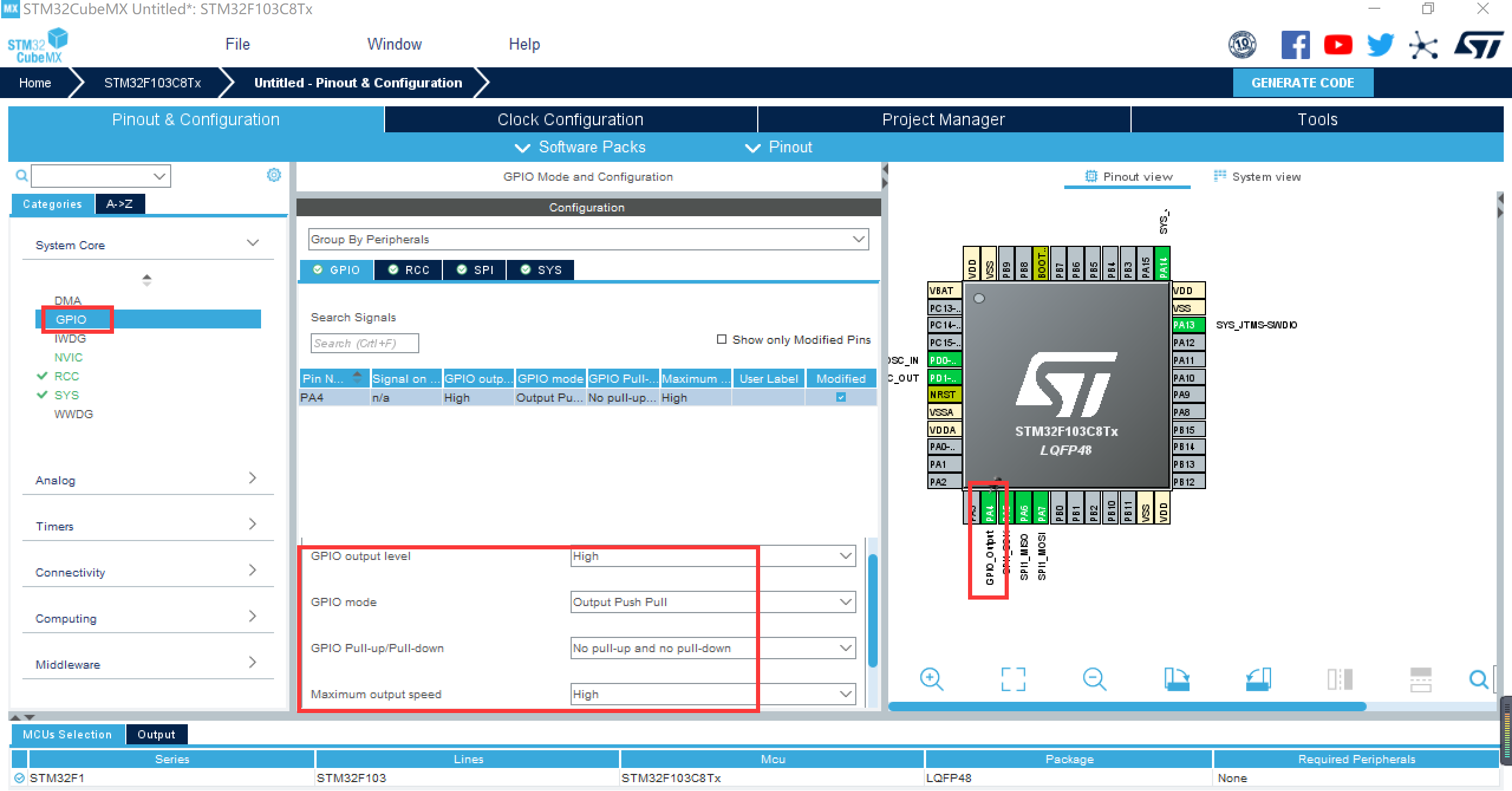This screenshot has height=791, width=1512.
Task: Zoom in on the pinout view
Action: (x=931, y=679)
